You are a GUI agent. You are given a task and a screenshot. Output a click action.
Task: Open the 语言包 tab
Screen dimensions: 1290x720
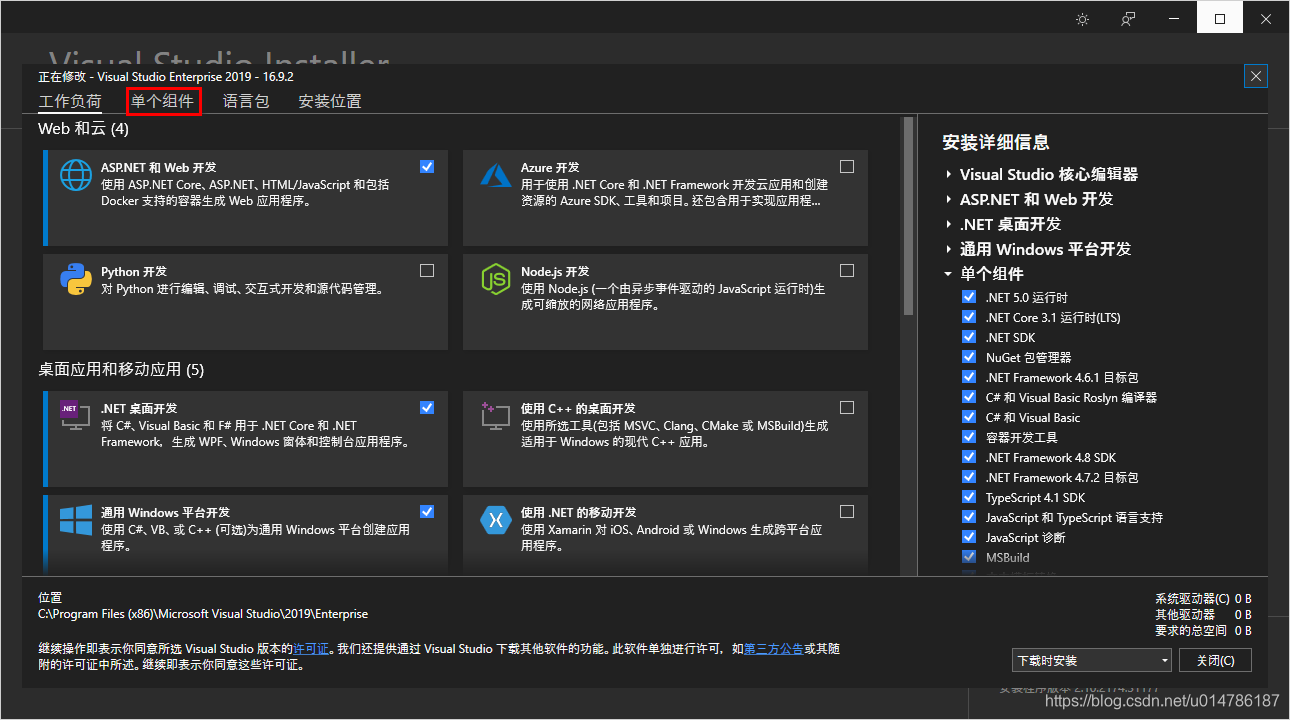[x=246, y=101]
